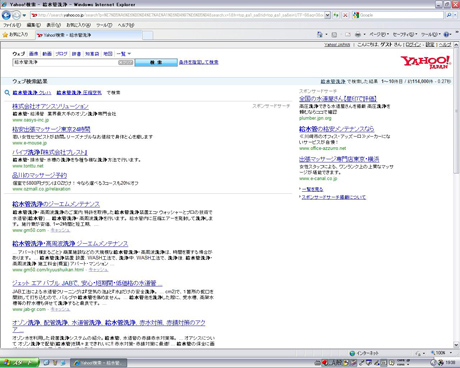The width and height of the screenshot is (460, 368).
Task: Open the recent pages dropdown beside Forward
Action: click(24, 15)
